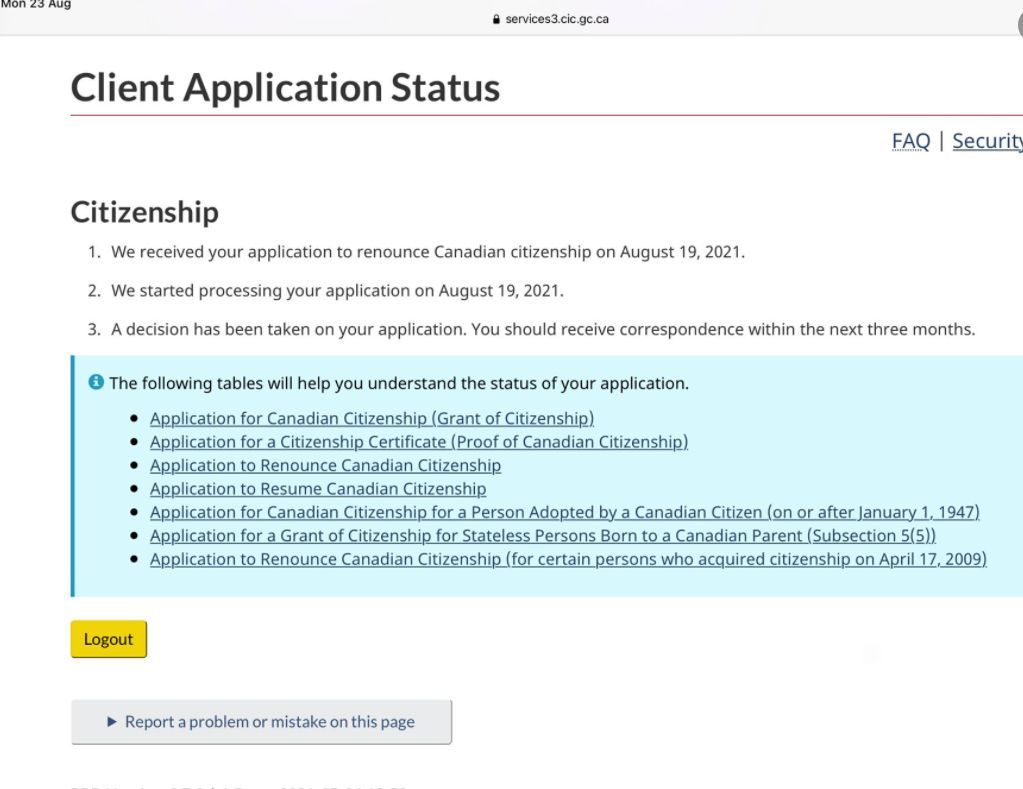Viewport: 1023px width, 789px height.
Task: Click the Citizenship section heading
Action: pos(144,212)
